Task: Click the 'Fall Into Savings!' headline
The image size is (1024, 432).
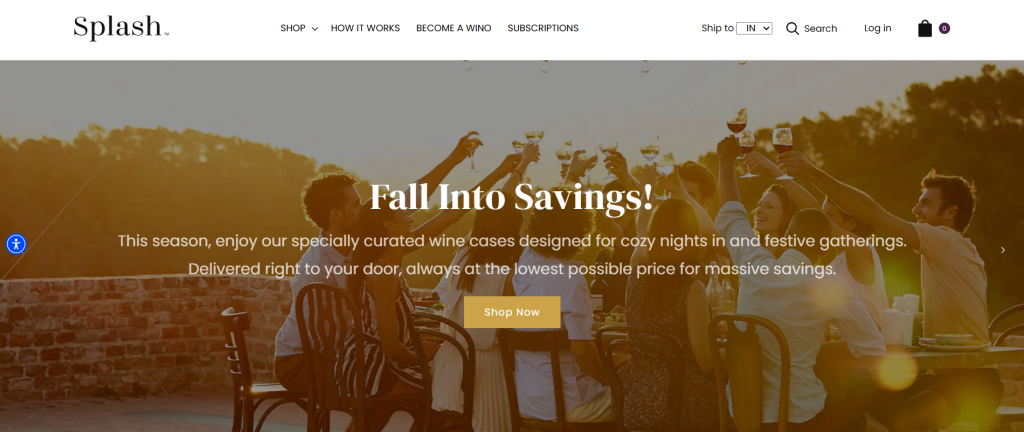Action: pyautogui.click(x=512, y=197)
